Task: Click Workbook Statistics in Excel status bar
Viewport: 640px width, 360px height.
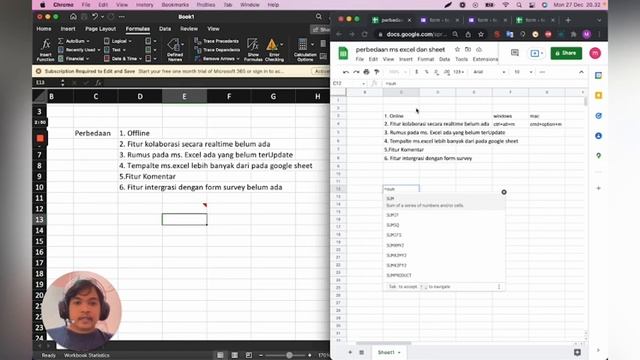Action: tap(87, 355)
